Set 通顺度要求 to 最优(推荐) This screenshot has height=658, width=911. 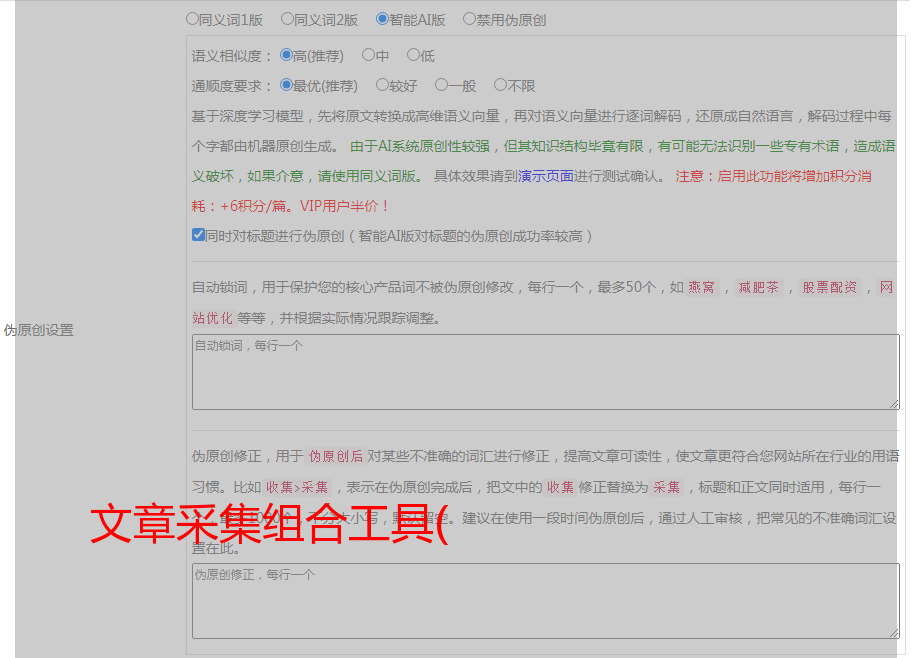pos(286,85)
